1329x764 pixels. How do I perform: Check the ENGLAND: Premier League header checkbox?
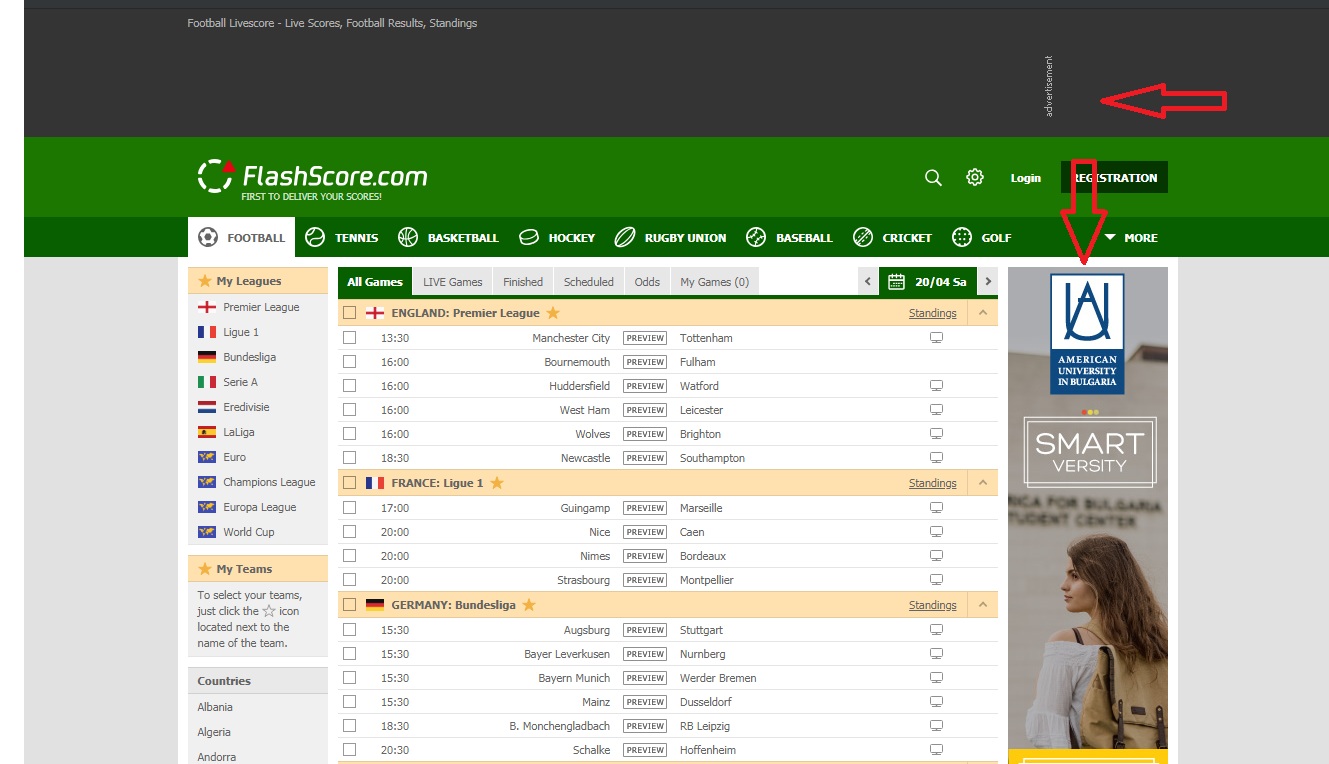(349, 313)
